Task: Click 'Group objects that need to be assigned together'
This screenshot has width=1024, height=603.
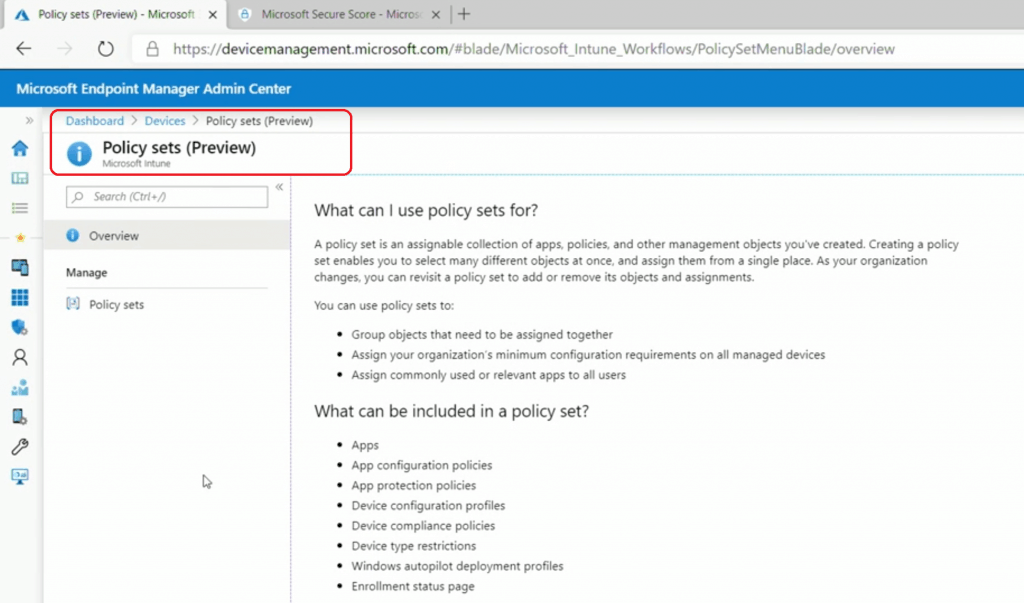Action: pos(482,334)
